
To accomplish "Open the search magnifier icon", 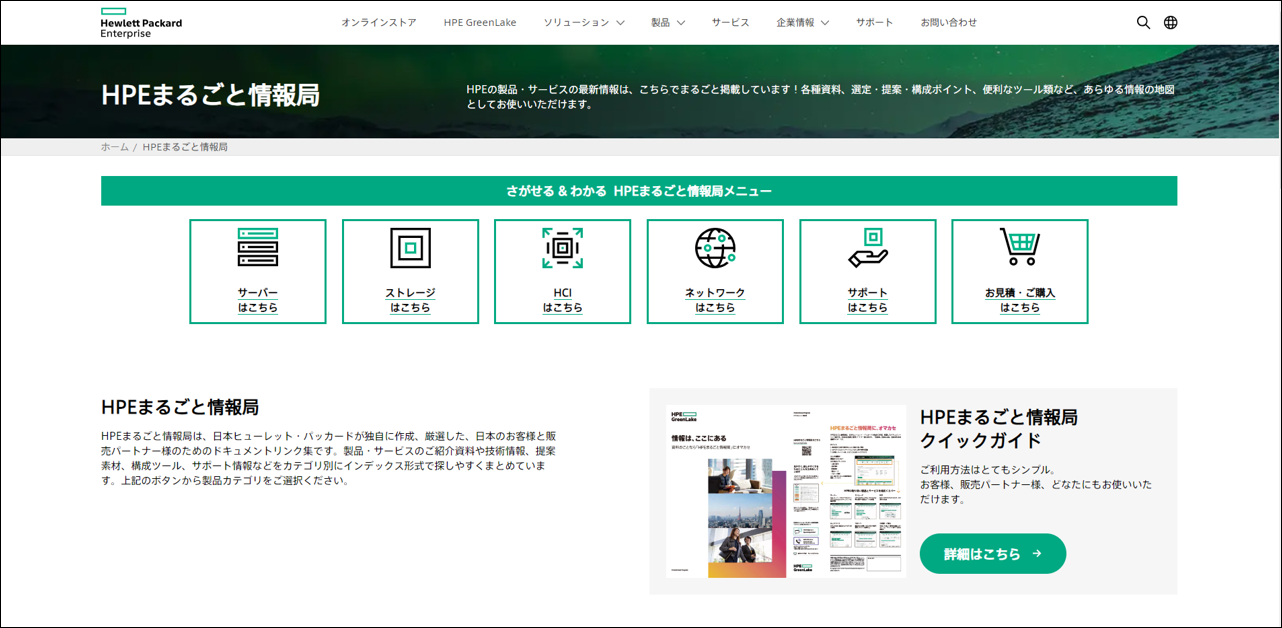I will coord(1144,22).
